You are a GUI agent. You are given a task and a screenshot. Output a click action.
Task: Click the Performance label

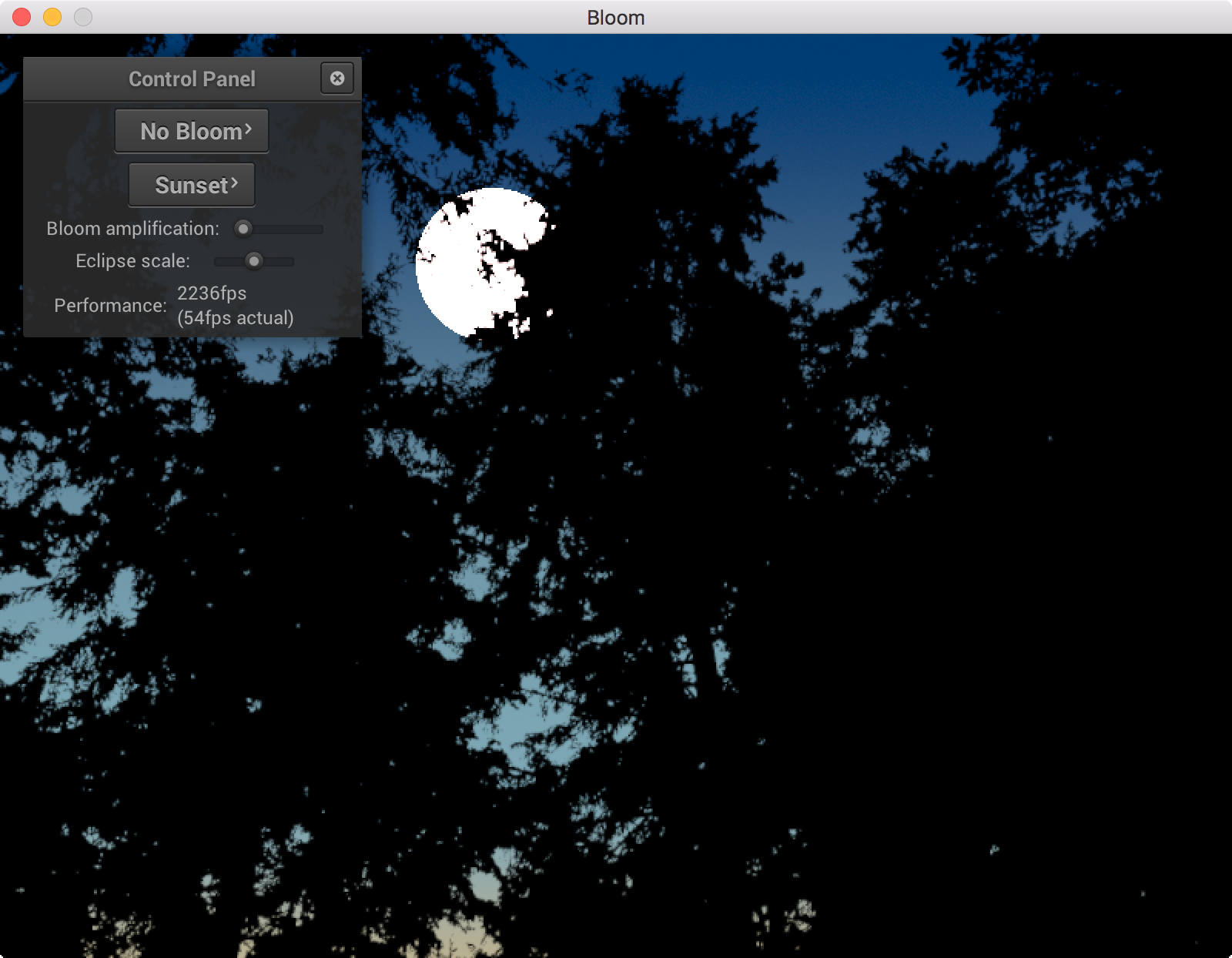click(x=110, y=306)
